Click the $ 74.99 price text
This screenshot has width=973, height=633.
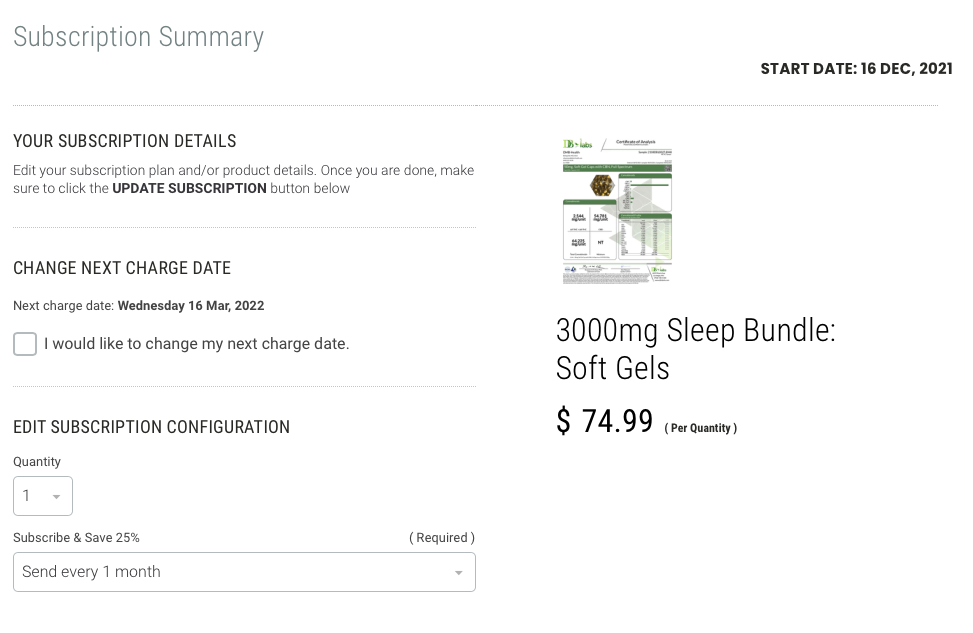click(604, 421)
